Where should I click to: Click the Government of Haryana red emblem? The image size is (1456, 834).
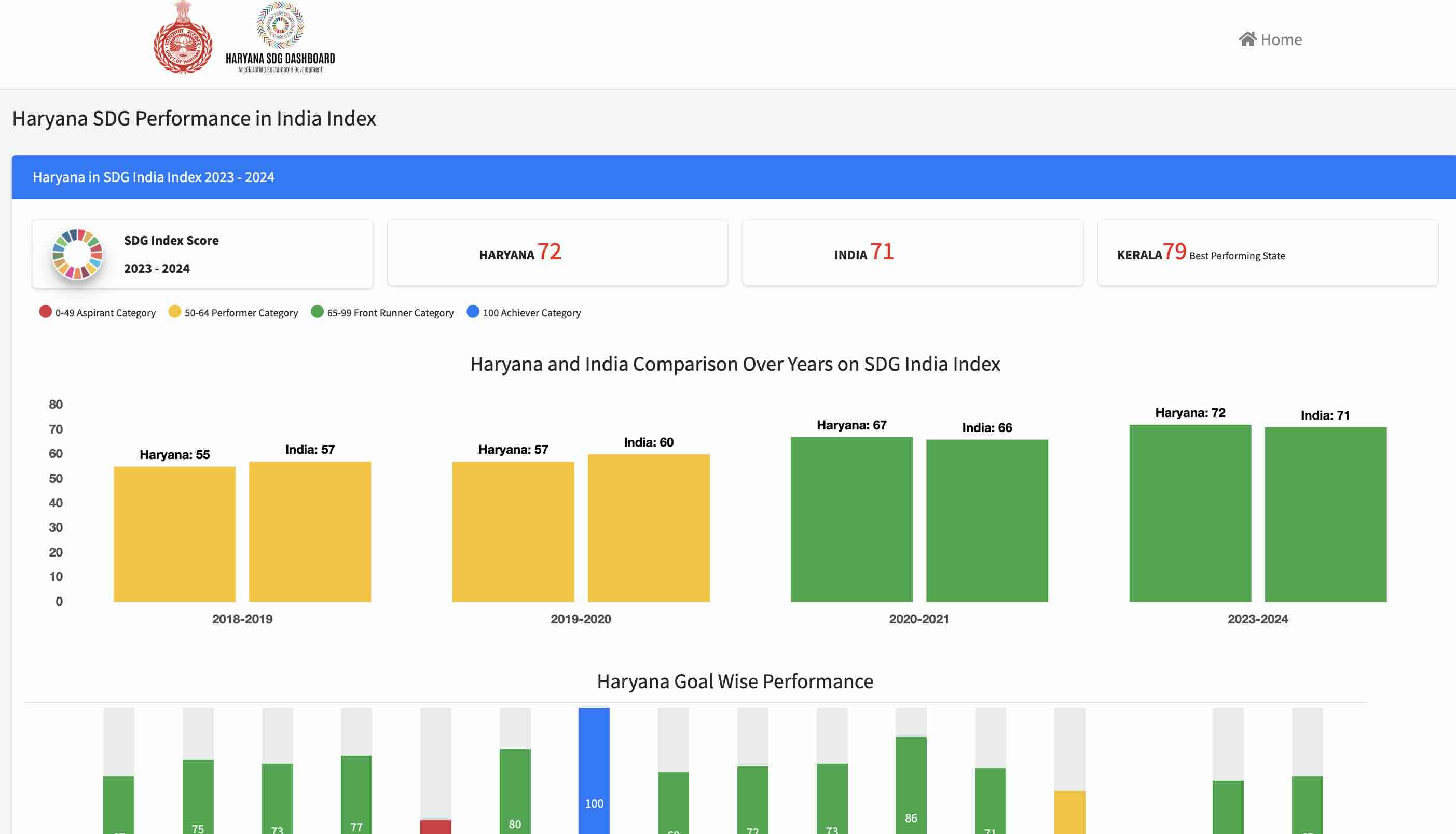pyautogui.click(x=183, y=37)
